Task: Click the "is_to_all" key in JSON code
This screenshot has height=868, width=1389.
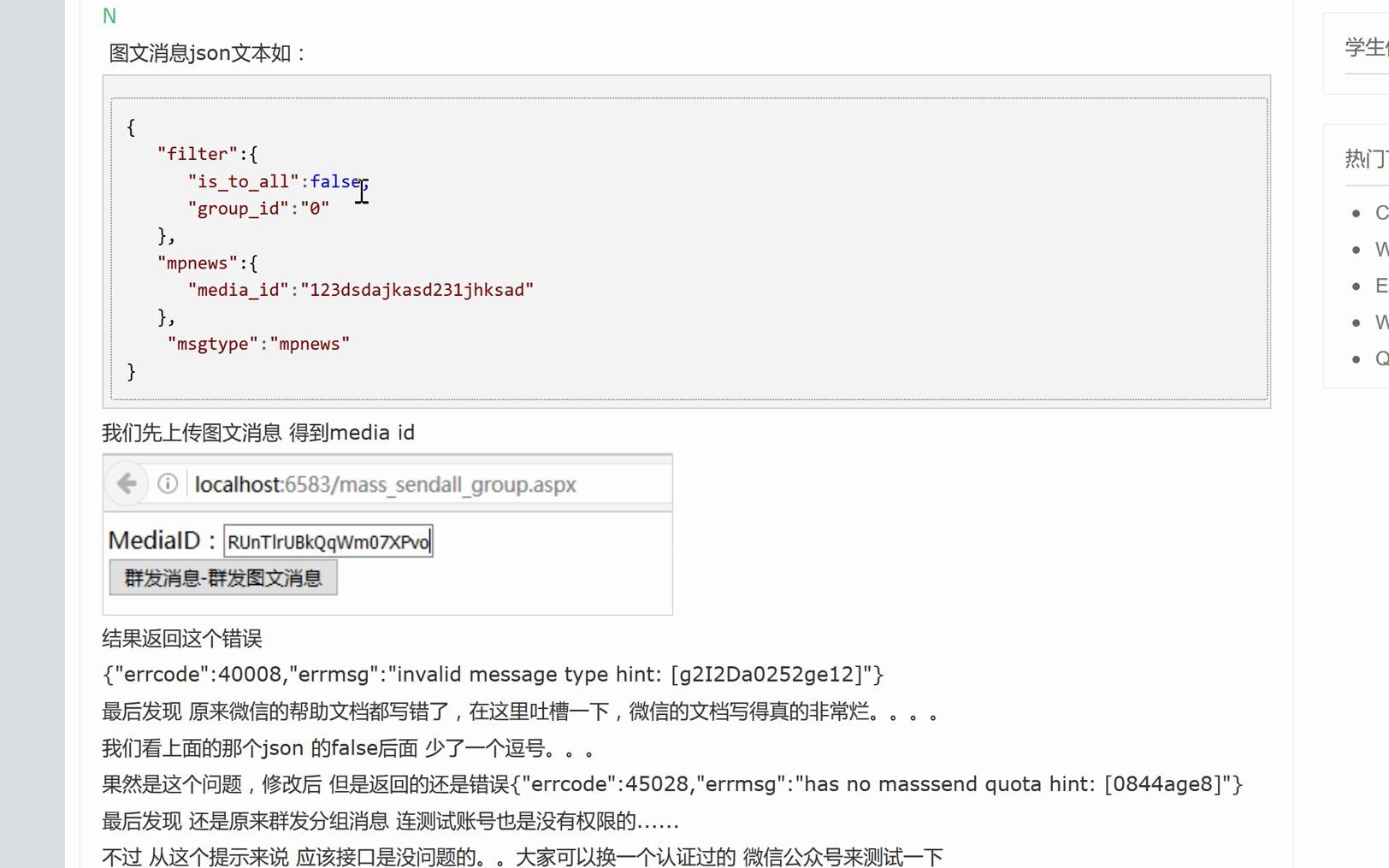Action: [243, 181]
